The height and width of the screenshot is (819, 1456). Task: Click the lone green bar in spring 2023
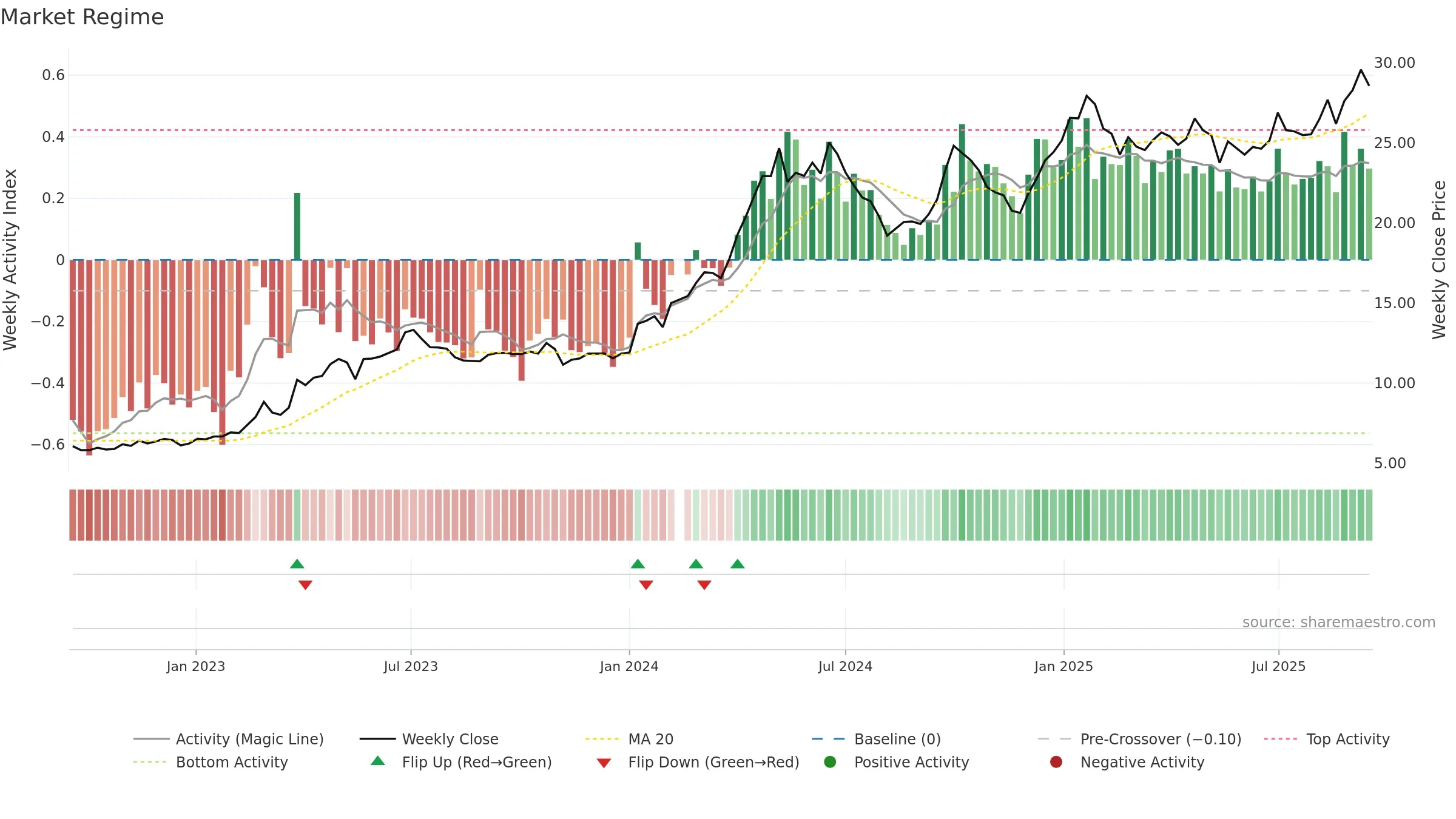(297, 226)
